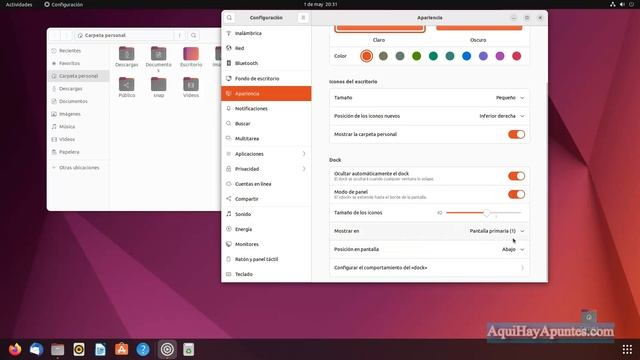Choose the orange accent color
This screenshot has width=640, height=360.
coord(367,56)
